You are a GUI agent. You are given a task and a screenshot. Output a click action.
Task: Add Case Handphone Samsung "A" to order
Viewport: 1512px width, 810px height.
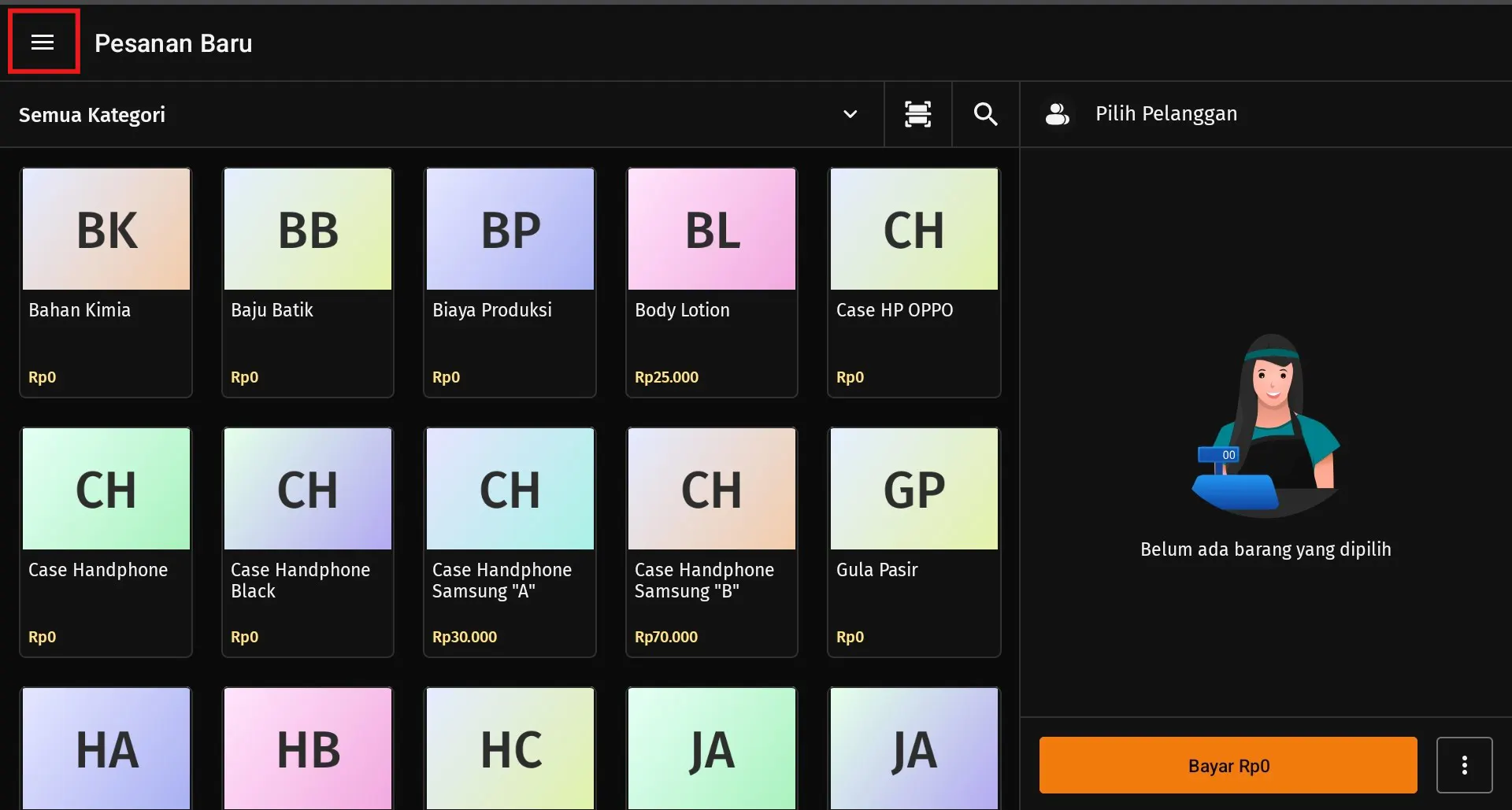click(510, 542)
